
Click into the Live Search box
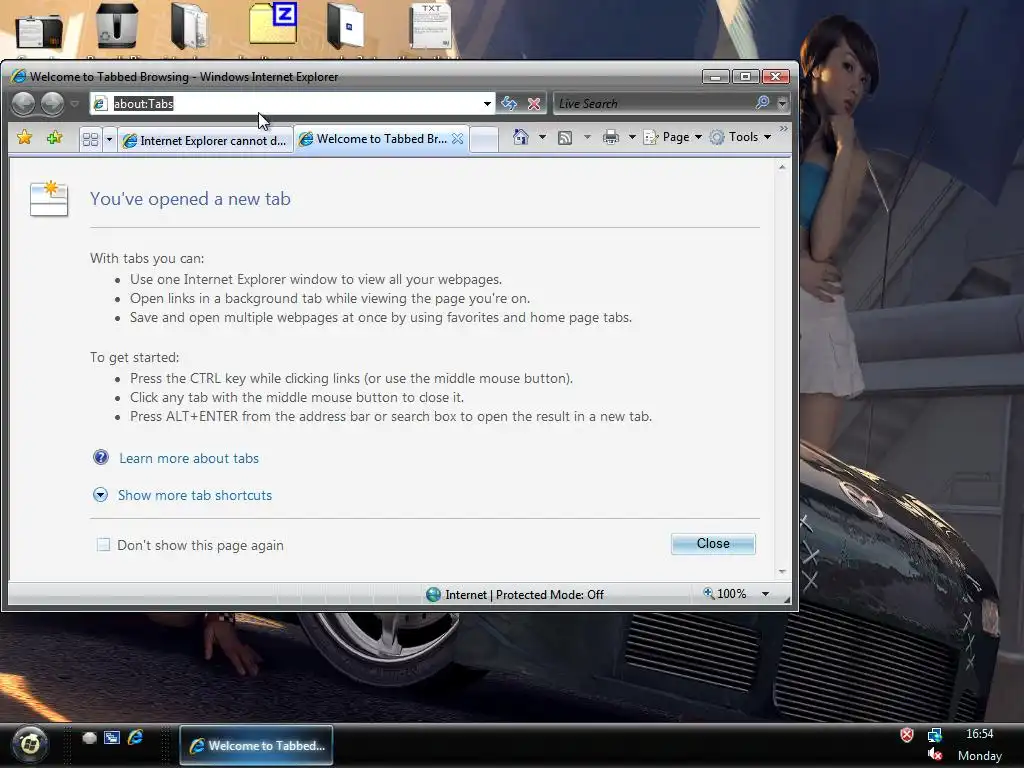[653, 103]
